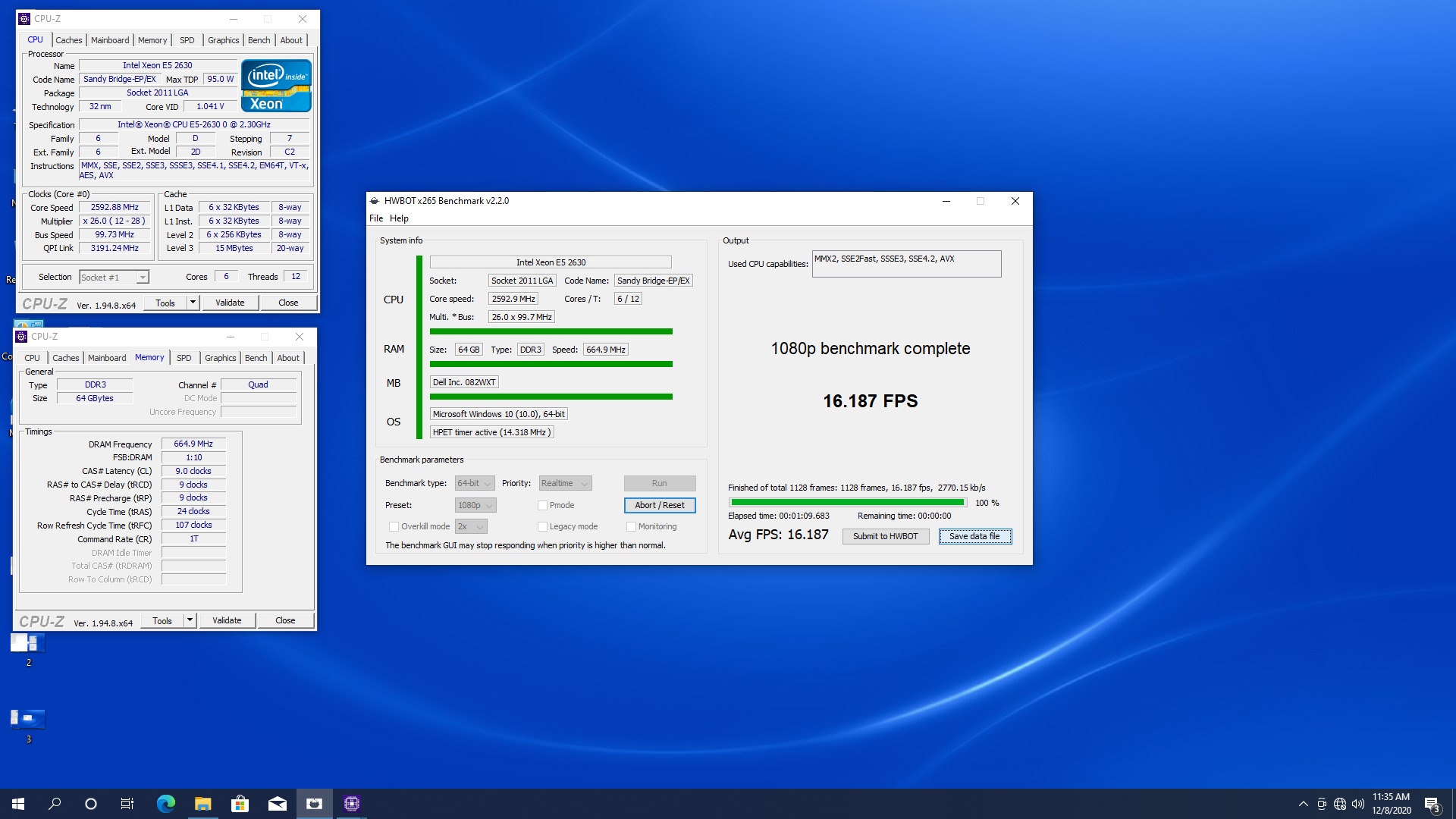Image resolution: width=1456 pixels, height=819 pixels.
Task: Click the benchmark progress bar at 100%
Action: coord(847,503)
